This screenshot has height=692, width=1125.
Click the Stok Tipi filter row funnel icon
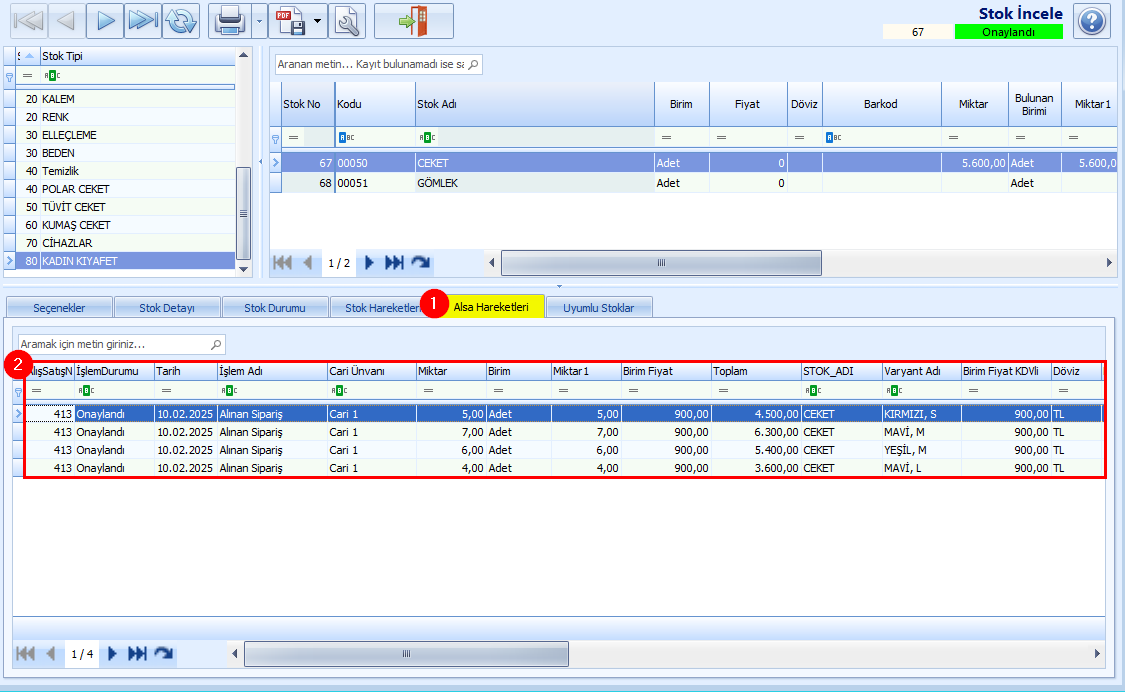tap(9, 76)
